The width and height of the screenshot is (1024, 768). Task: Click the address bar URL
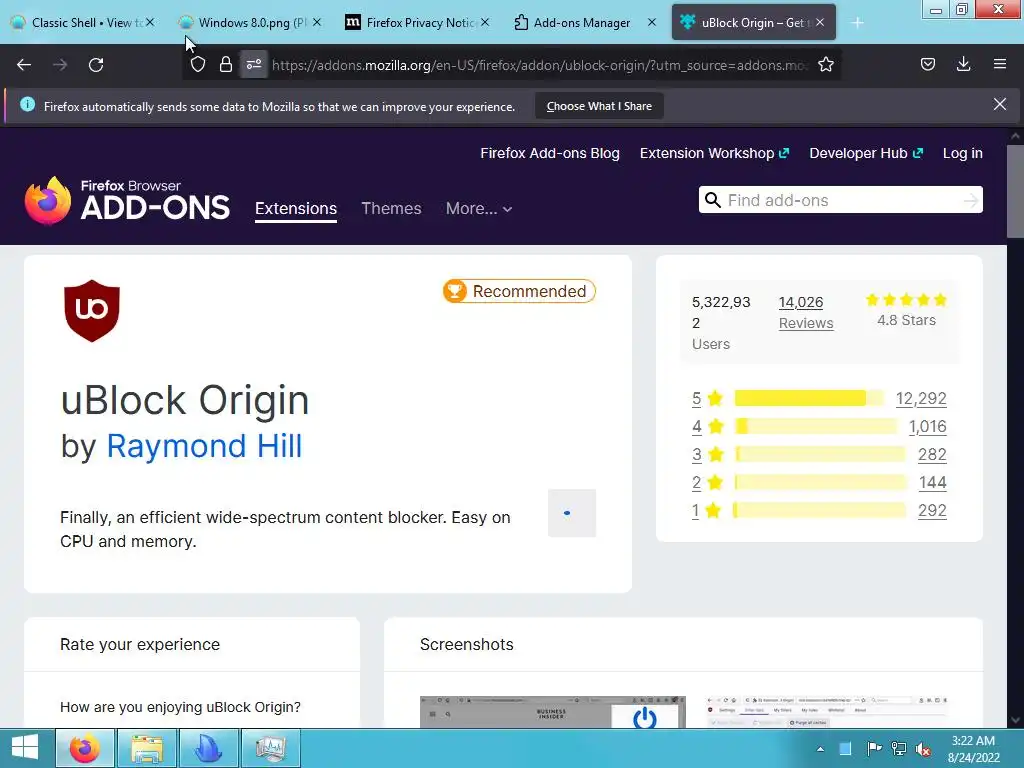pyautogui.click(x=540, y=65)
